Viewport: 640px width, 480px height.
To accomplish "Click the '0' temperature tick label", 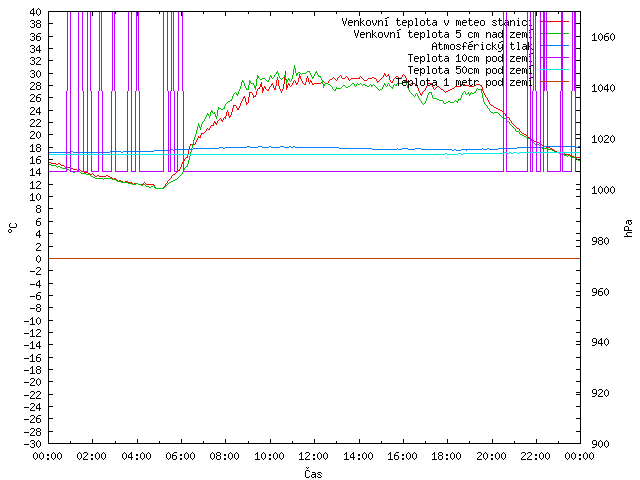I will (x=38, y=259).
